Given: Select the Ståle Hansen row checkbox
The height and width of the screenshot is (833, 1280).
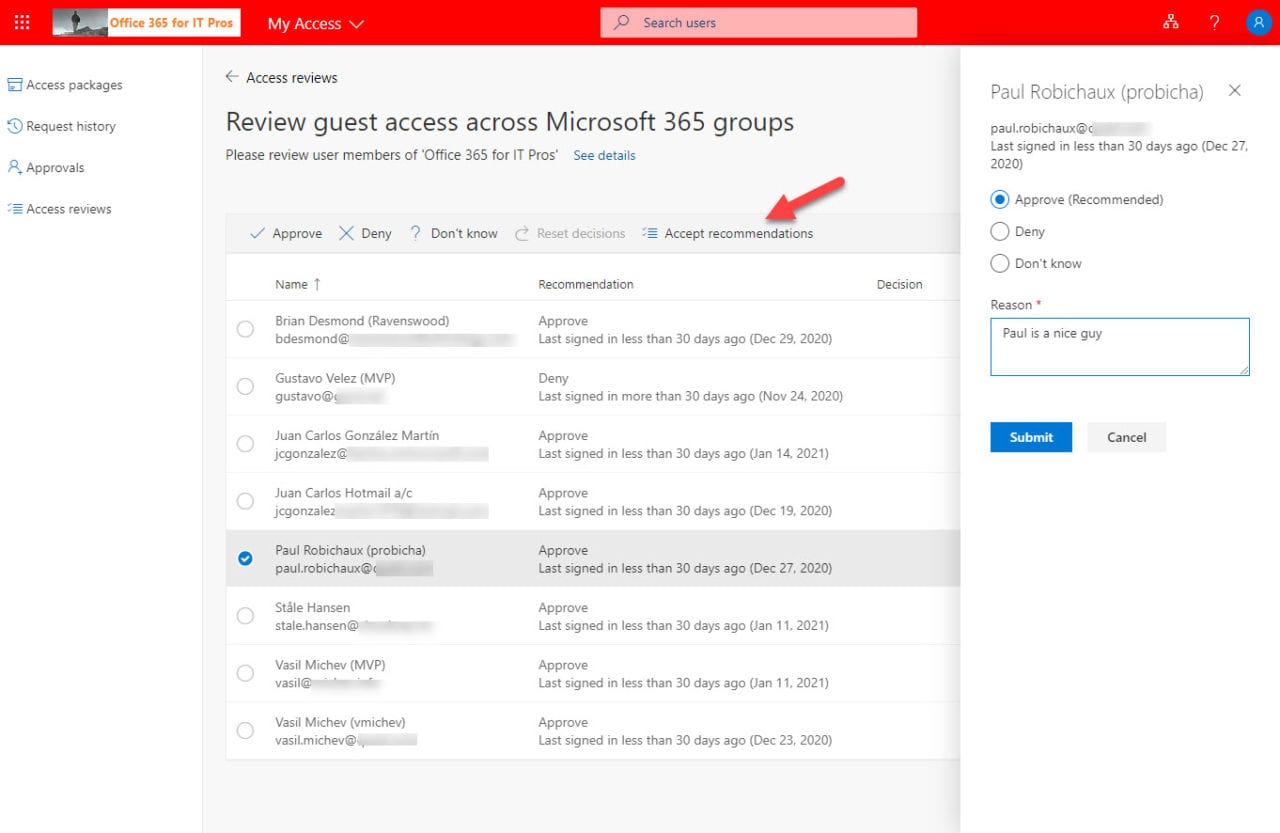Looking at the screenshot, I should [x=245, y=615].
